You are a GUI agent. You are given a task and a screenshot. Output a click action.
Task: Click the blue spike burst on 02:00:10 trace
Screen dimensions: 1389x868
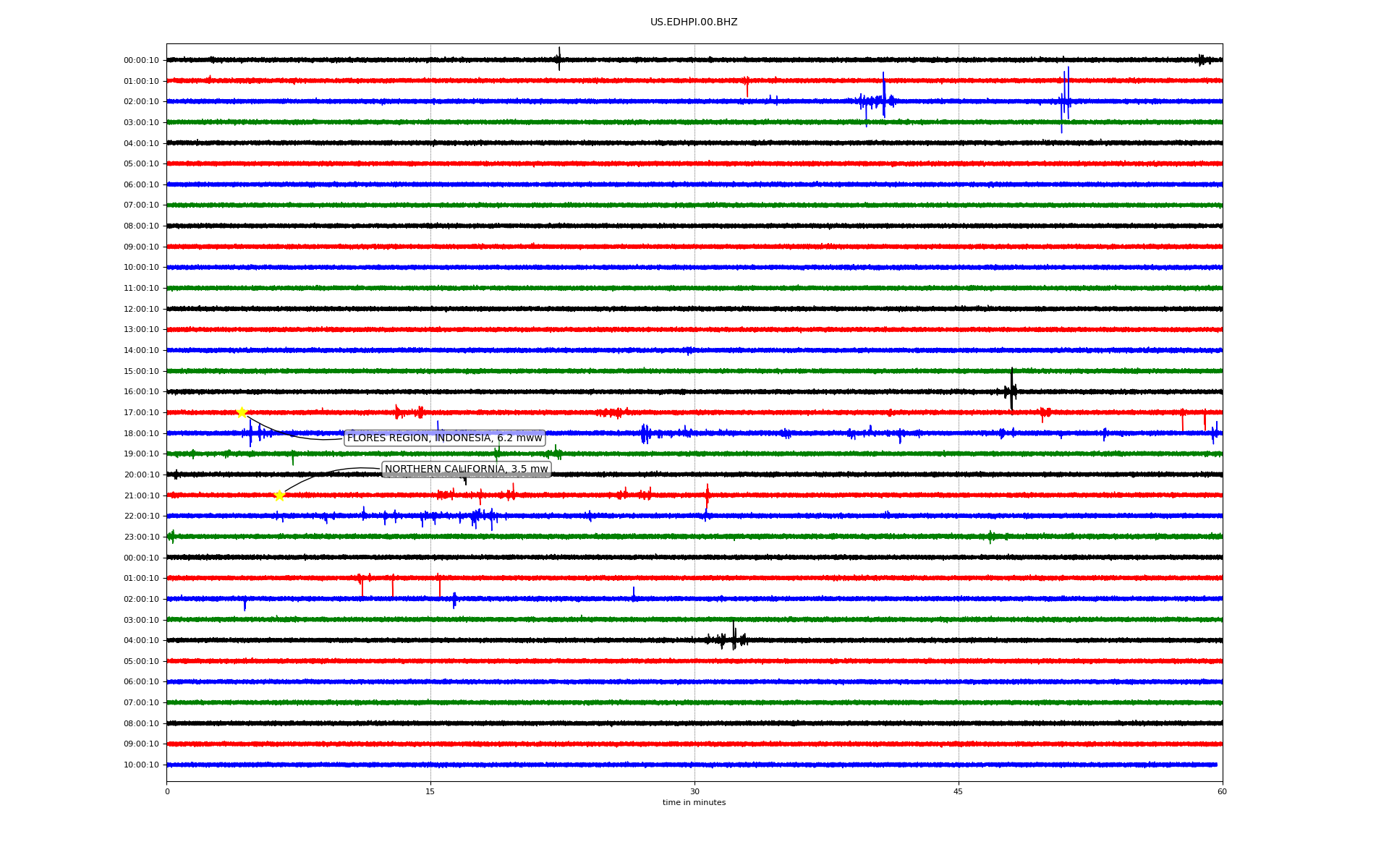(x=883, y=100)
